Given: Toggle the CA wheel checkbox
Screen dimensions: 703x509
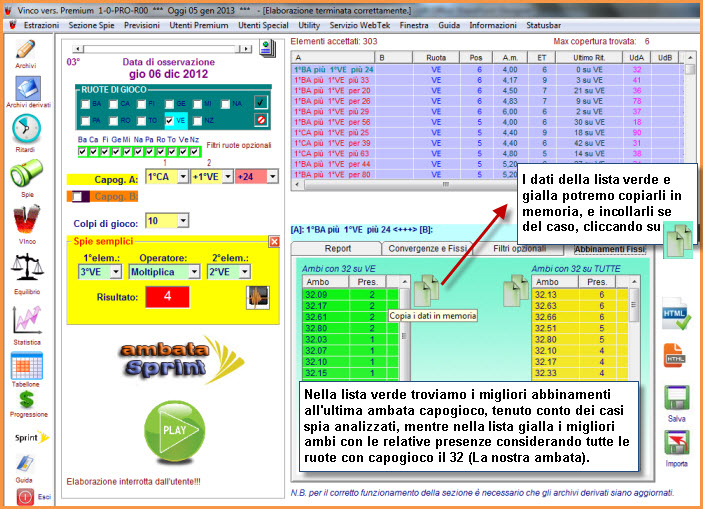Looking at the screenshot, I should coord(113,104).
